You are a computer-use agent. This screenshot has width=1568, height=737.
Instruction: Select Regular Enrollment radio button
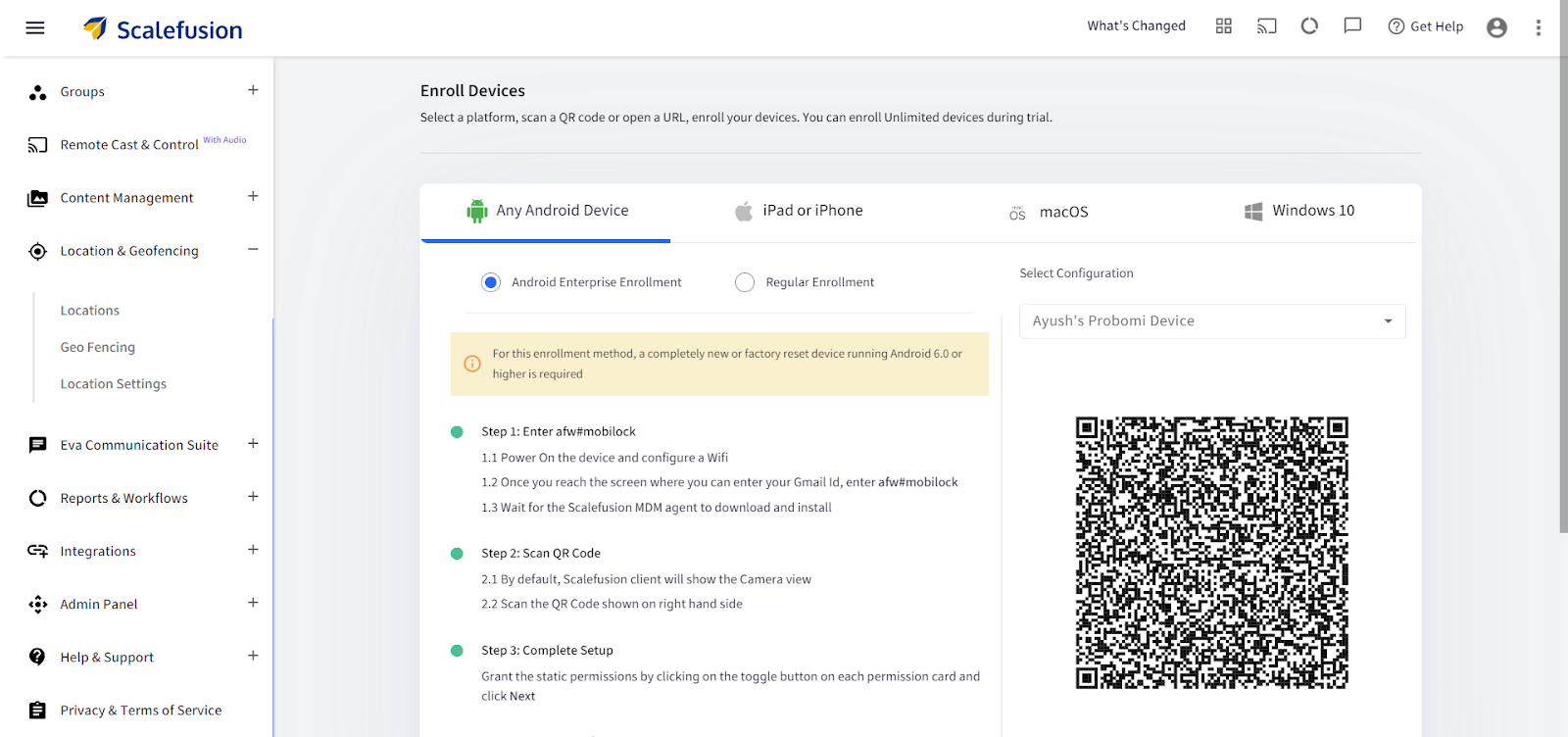745,282
